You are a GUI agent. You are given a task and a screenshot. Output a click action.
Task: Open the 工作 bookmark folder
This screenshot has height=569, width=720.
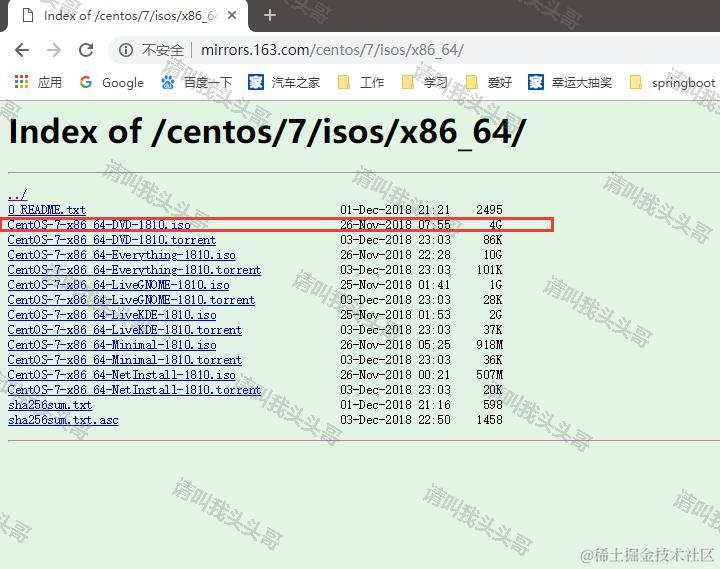pos(360,82)
